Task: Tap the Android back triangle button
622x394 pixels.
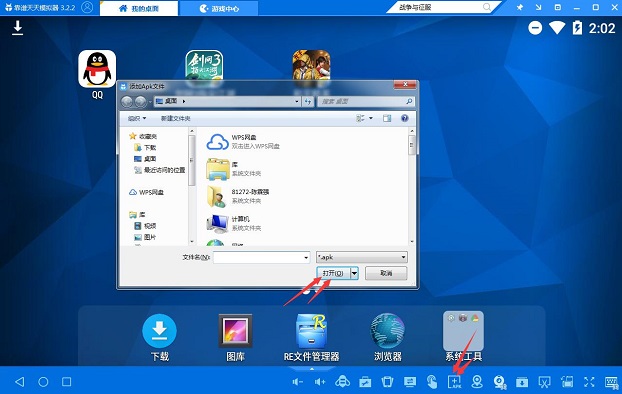Action: pyautogui.click(x=20, y=382)
